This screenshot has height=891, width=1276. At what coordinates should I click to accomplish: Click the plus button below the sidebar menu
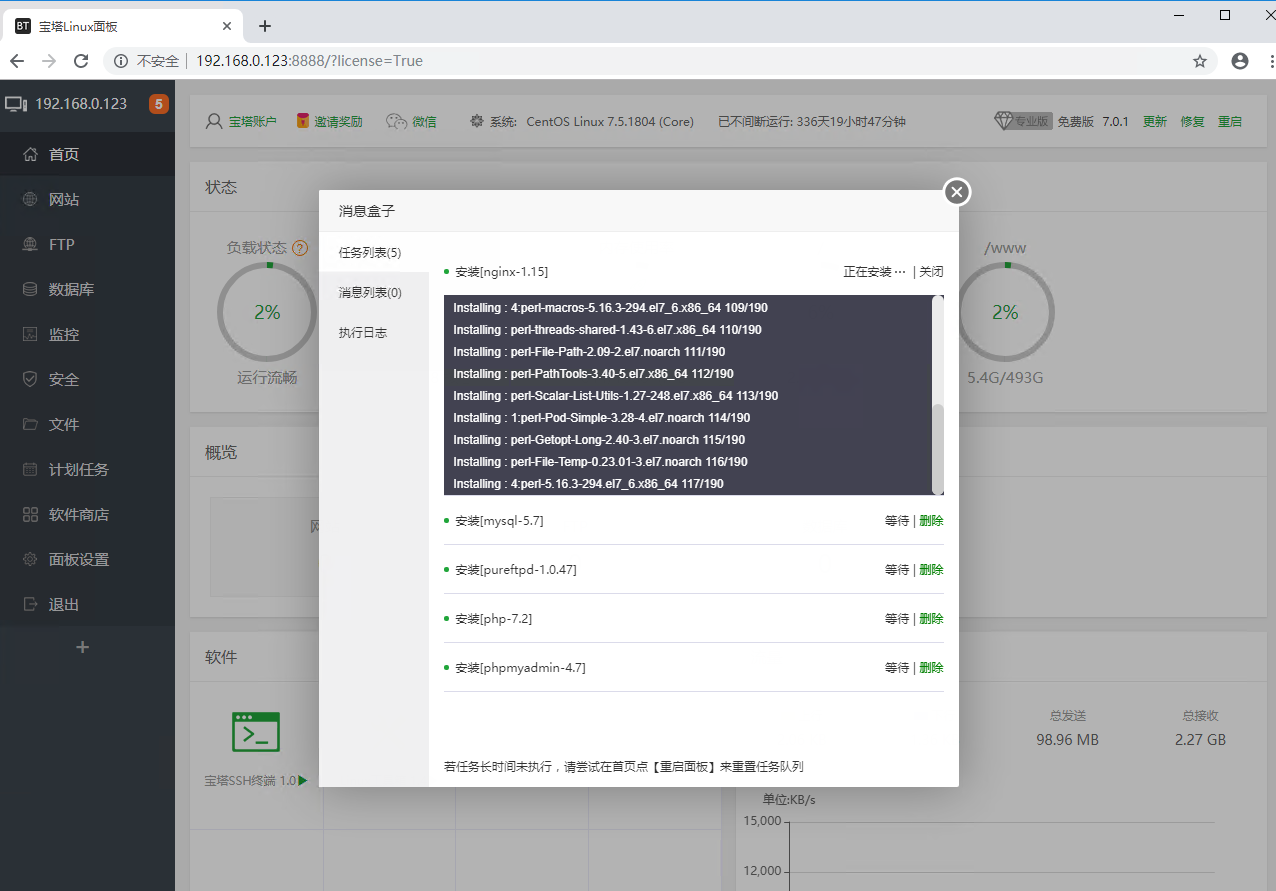coord(82,647)
